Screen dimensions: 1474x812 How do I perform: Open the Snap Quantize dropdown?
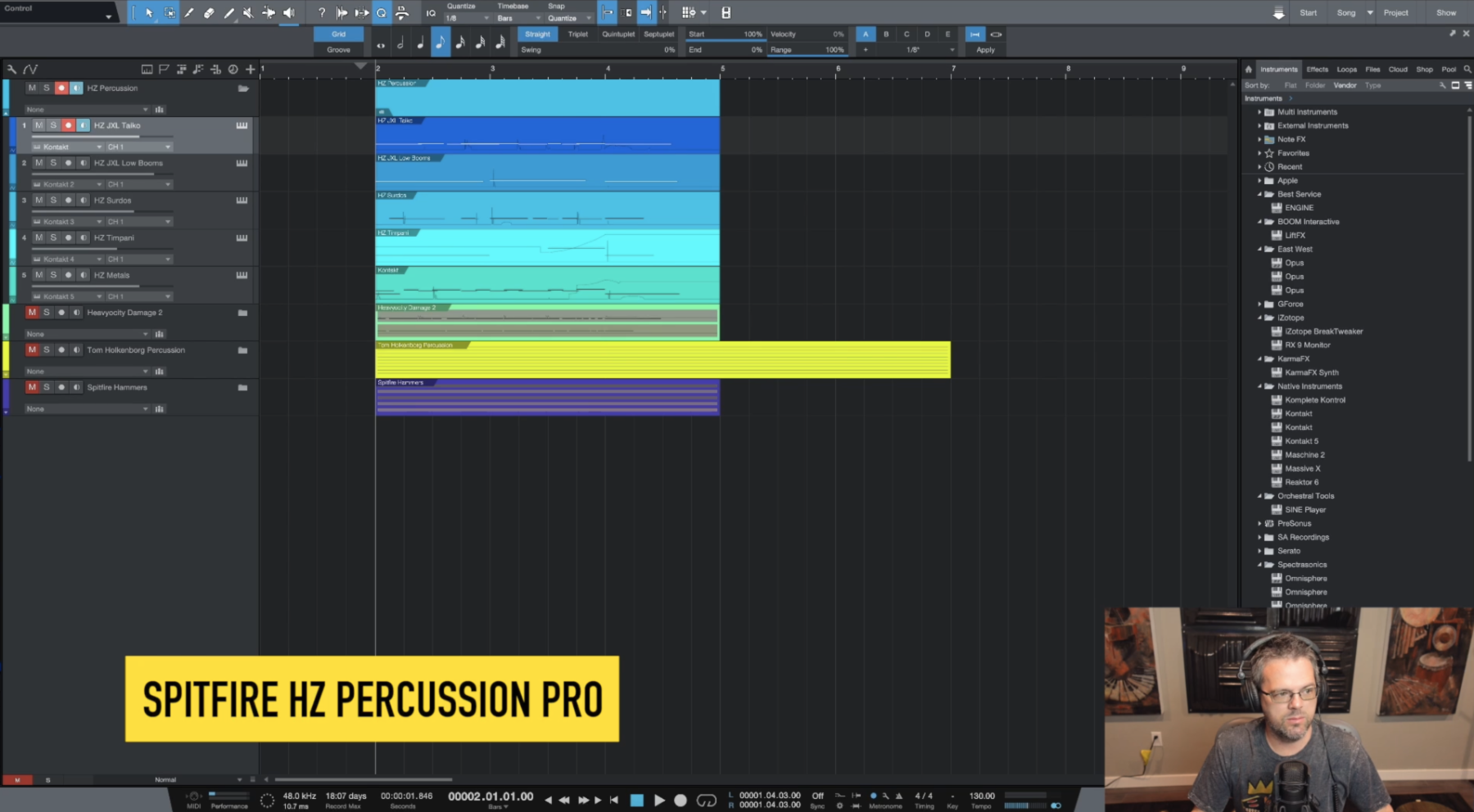tap(569, 18)
